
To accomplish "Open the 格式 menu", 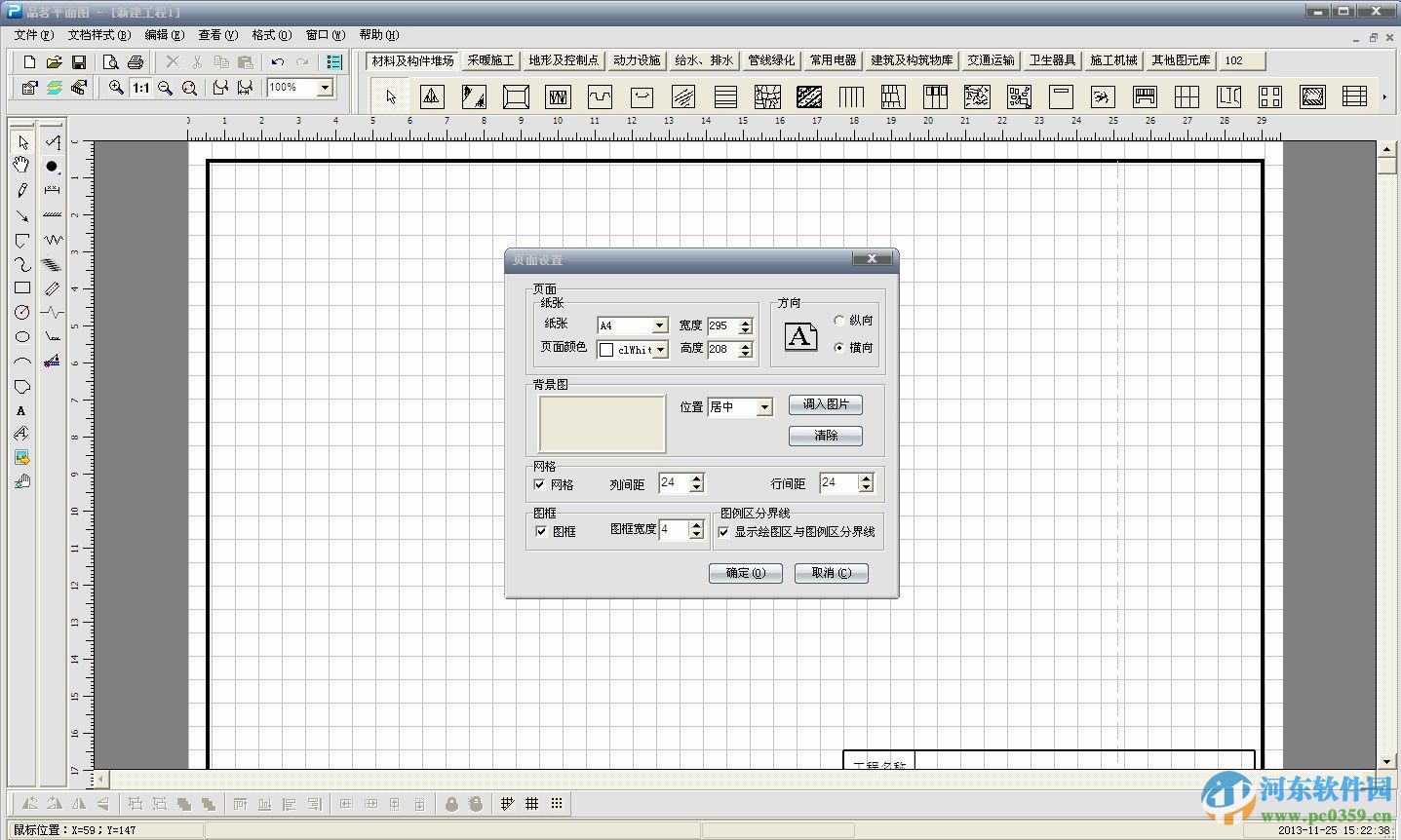I will click(271, 35).
